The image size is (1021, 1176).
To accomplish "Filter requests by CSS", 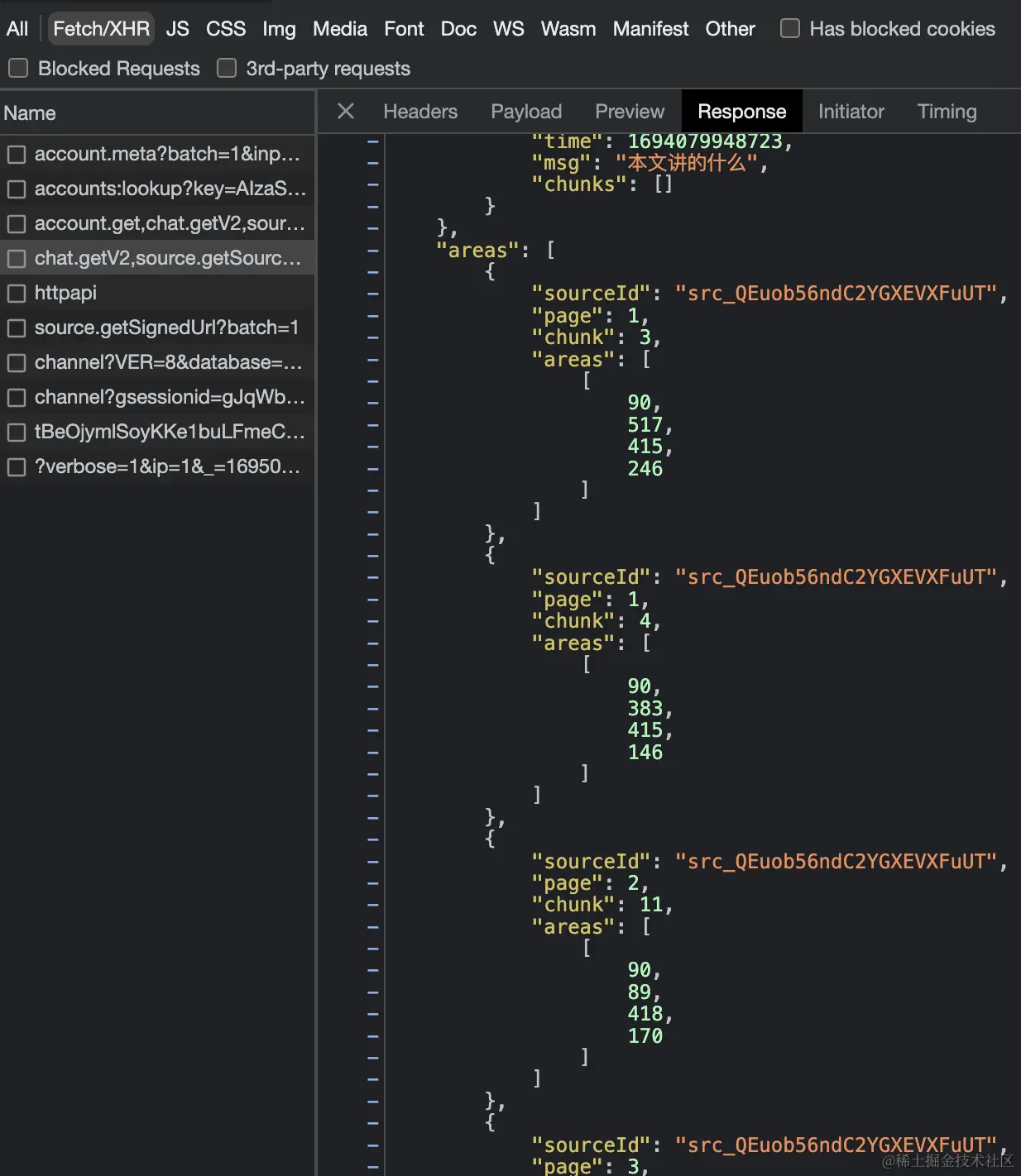I will (226, 29).
